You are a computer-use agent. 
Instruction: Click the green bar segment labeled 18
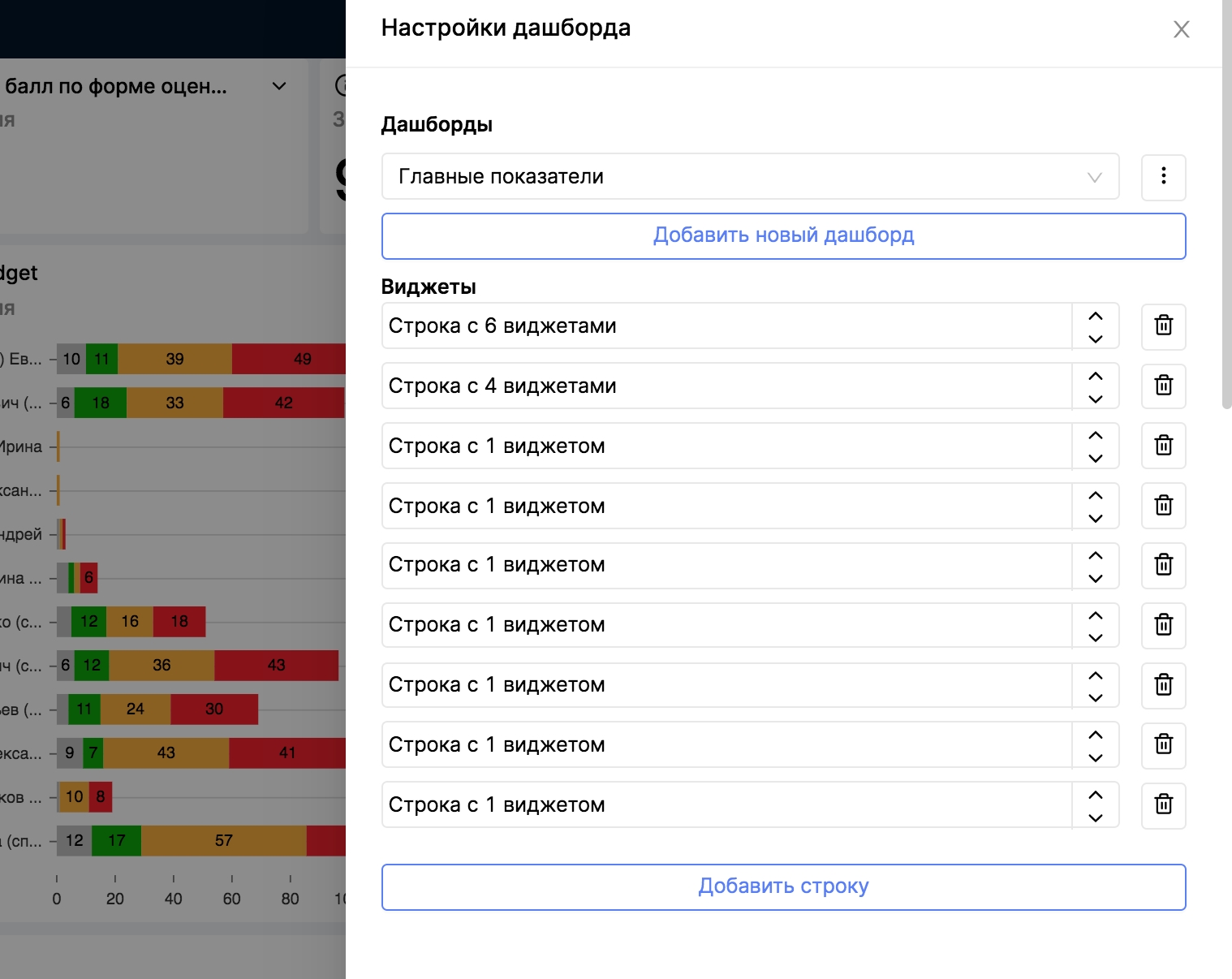pos(101,403)
